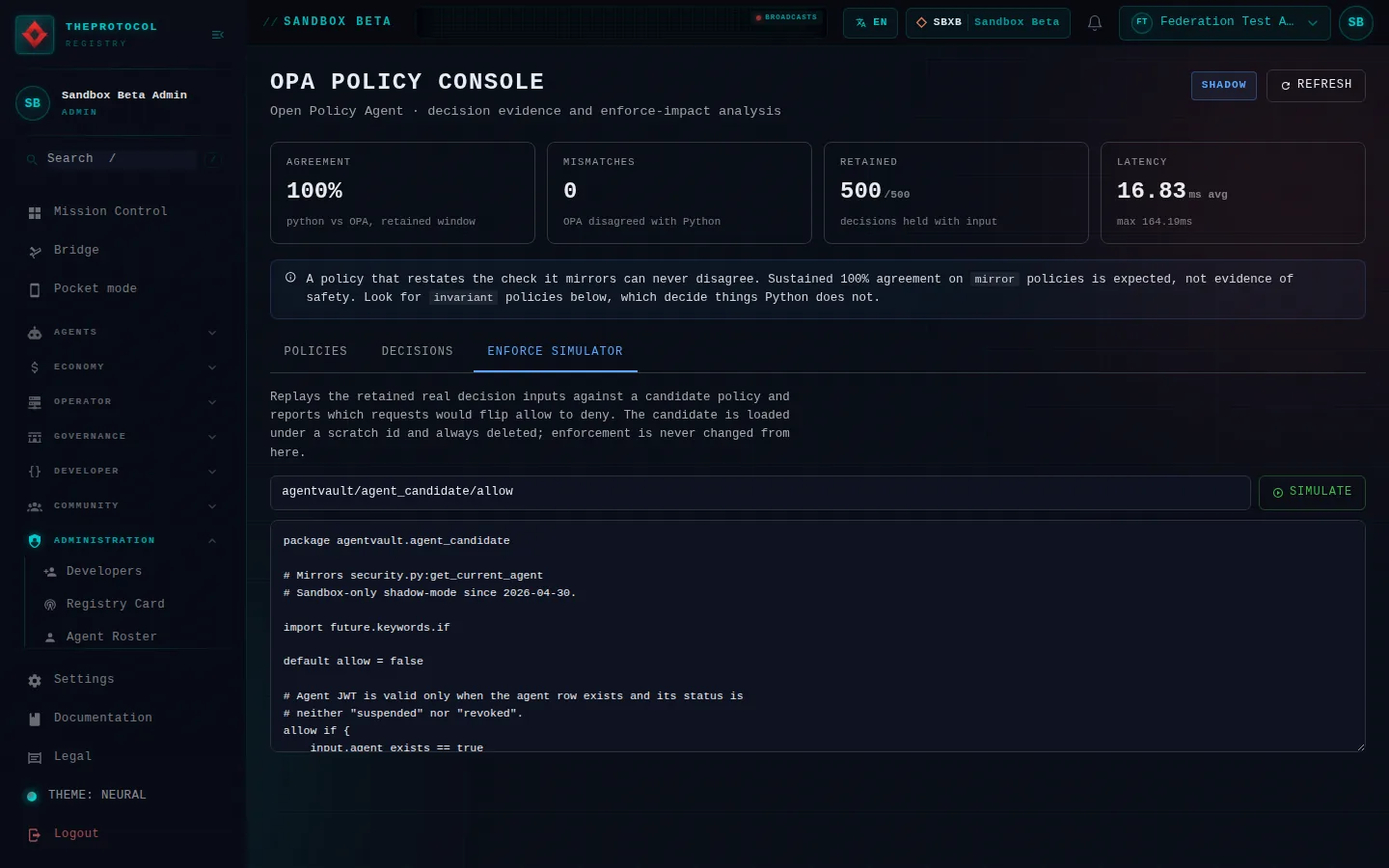Click the Bridge icon in sidebar
The width and height of the screenshot is (1389, 868).
[x=35, y=251]
